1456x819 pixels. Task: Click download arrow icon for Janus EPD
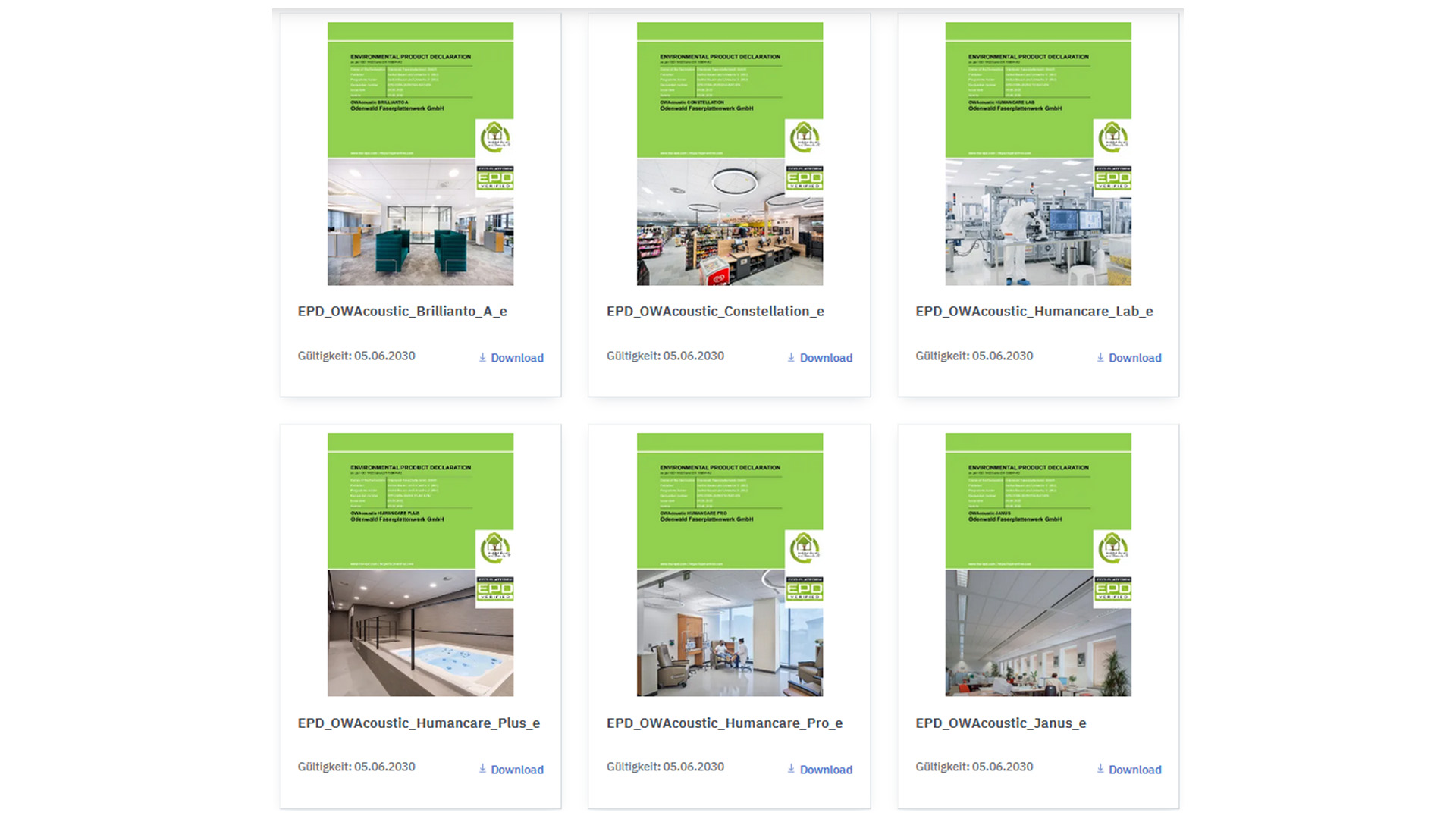point(1100,768)
